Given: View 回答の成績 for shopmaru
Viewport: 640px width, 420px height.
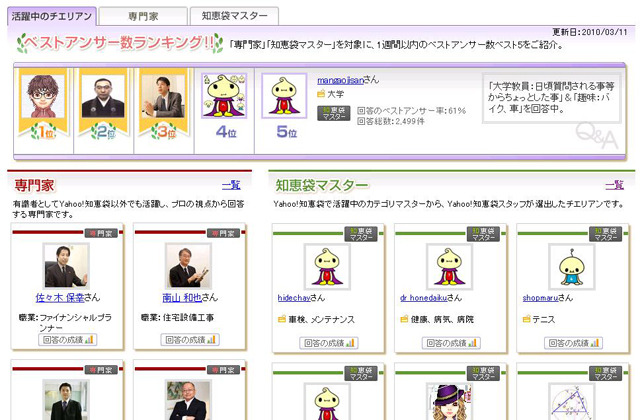Looking at the screenshot, I should (573, 343).
